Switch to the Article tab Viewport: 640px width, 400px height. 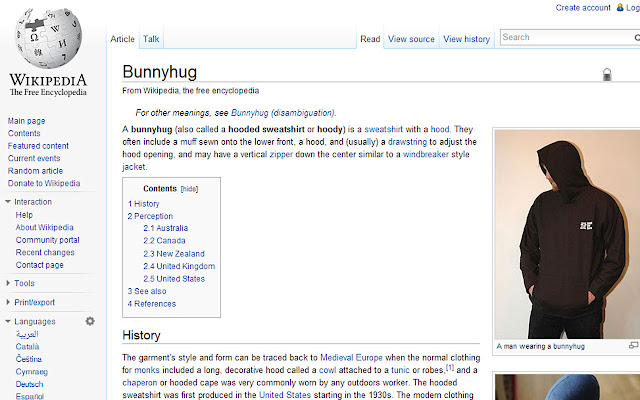[122, 39]
